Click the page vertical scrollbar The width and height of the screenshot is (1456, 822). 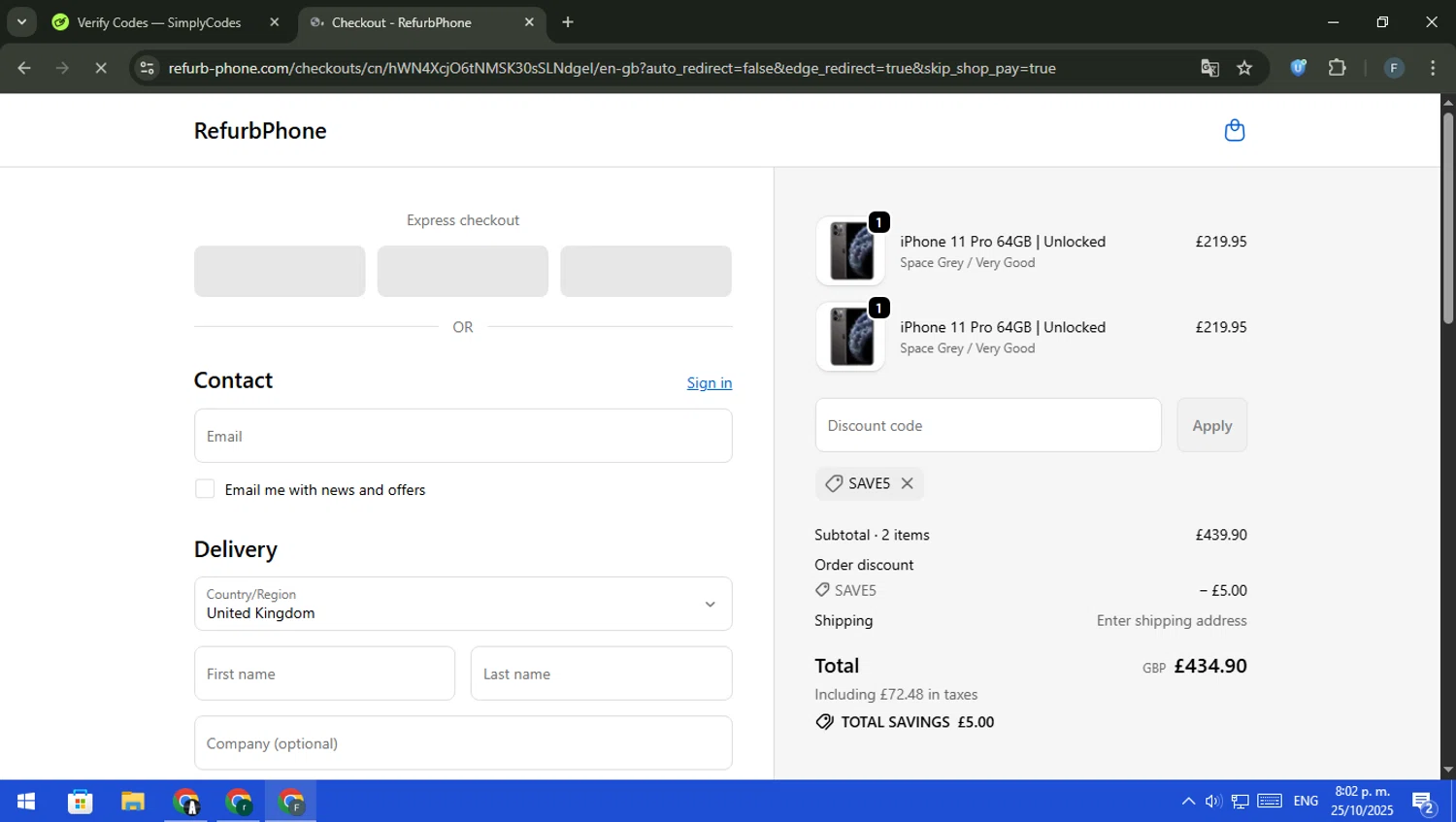click(x=1447, y=218)
